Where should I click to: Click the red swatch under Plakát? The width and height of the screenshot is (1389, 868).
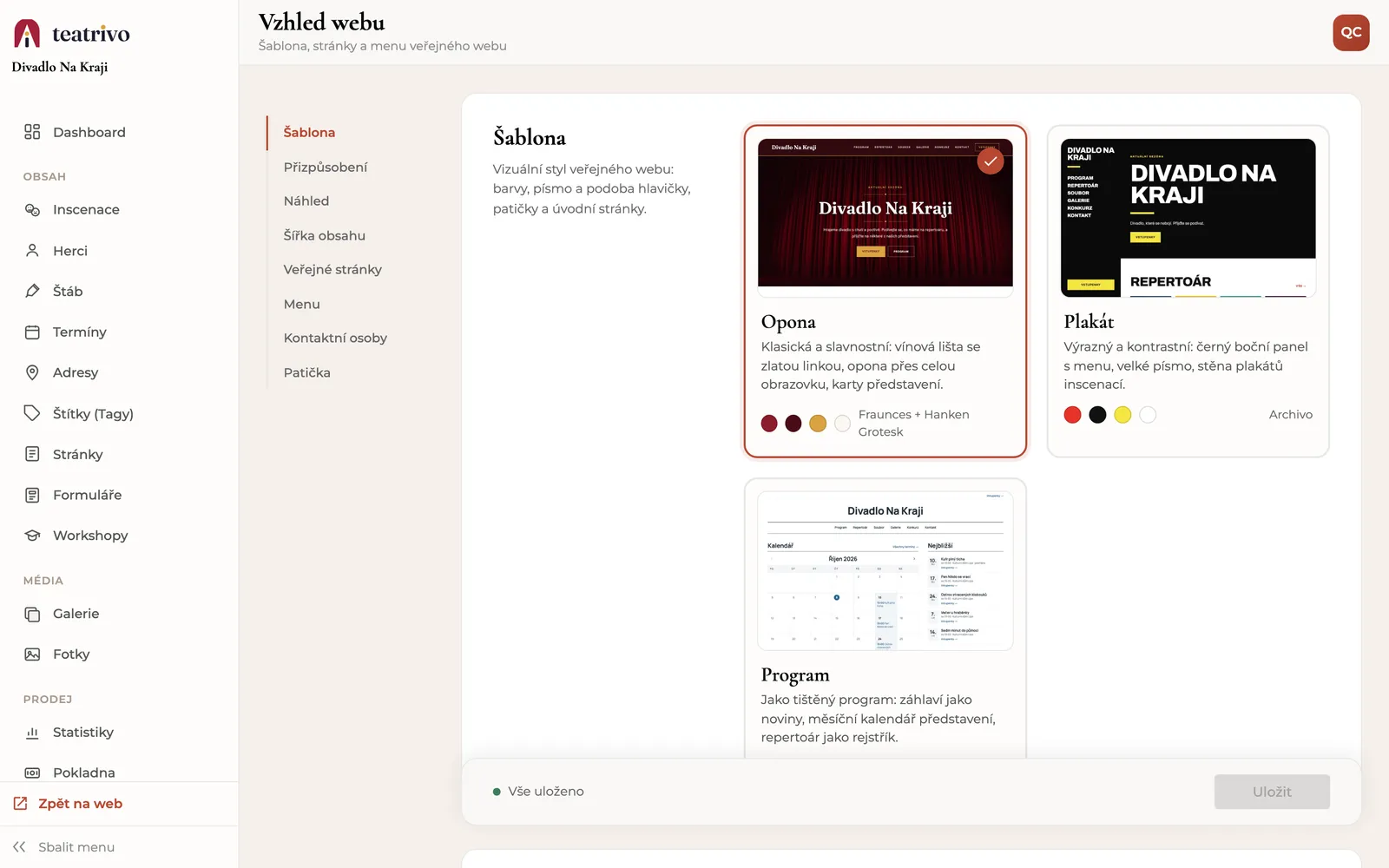click(1072, 415)
